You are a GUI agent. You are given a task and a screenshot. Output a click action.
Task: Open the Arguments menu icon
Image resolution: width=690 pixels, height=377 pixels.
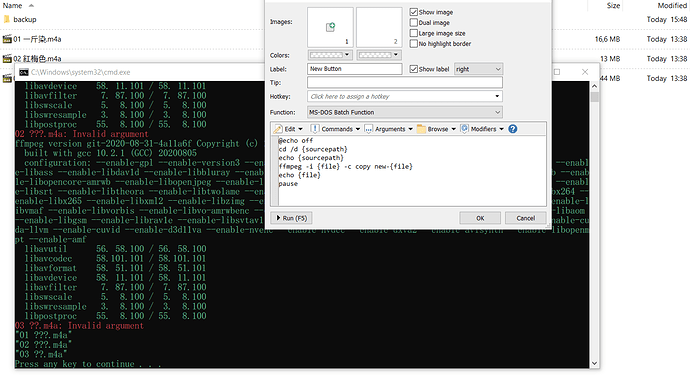click(369, 129)
